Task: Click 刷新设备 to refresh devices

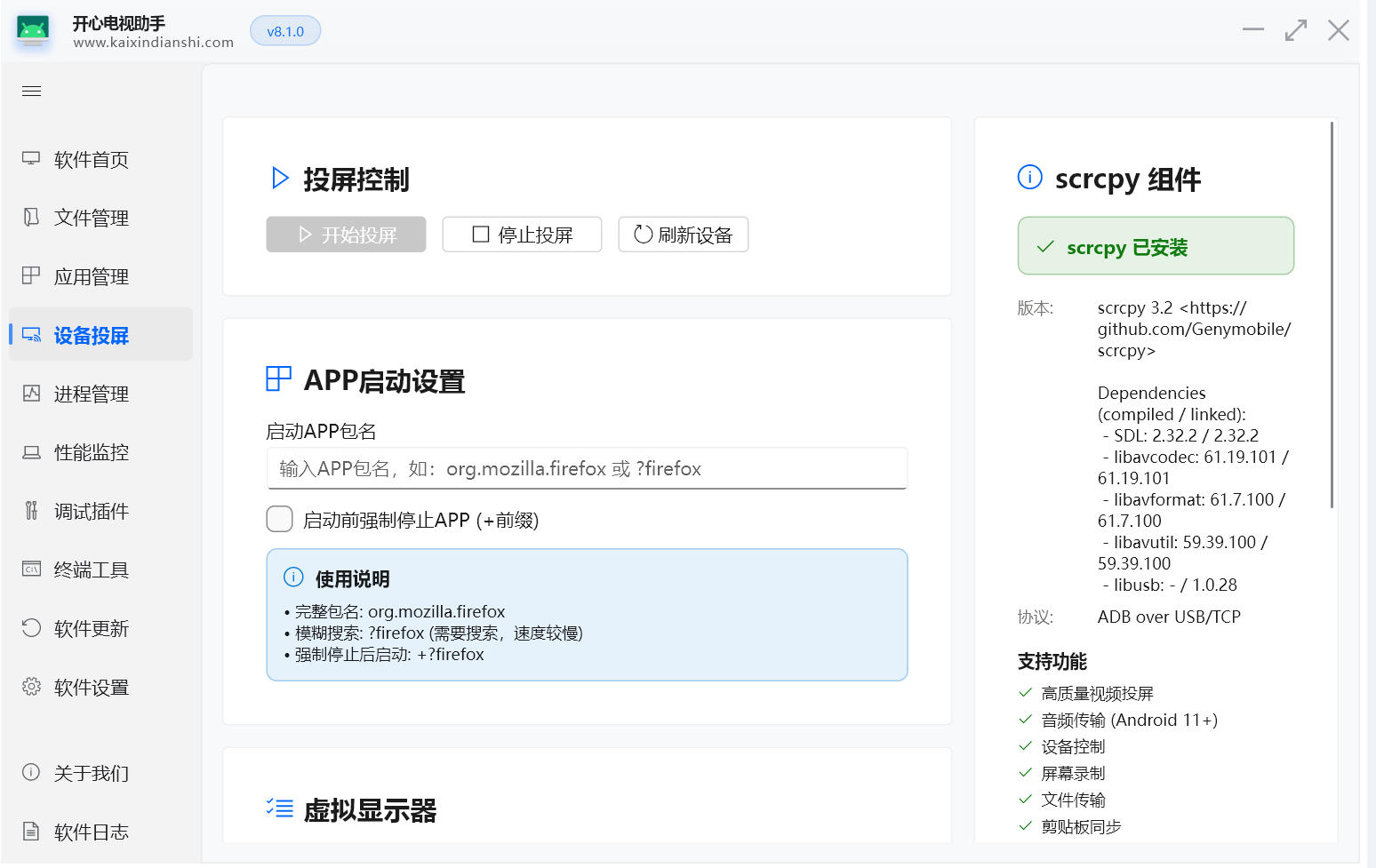Action: [x=683, y=235]
